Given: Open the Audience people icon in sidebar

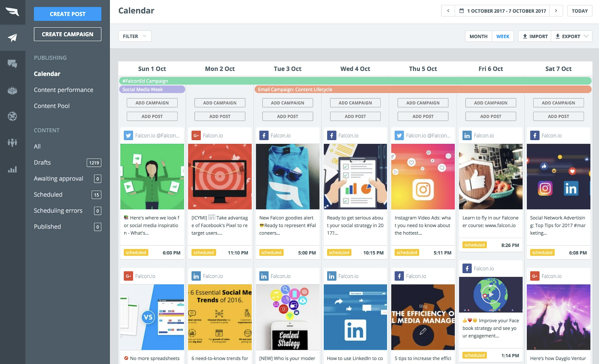Looking at the screenshot, I should [x=12, y=142].
